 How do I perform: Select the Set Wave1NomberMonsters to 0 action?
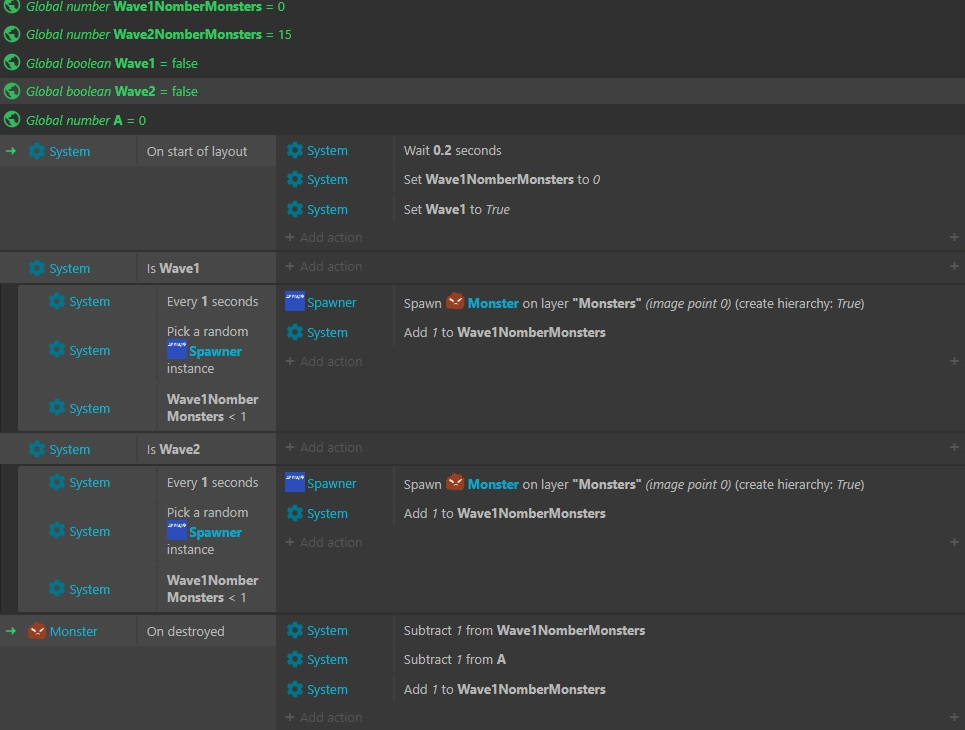pos(501,180)
